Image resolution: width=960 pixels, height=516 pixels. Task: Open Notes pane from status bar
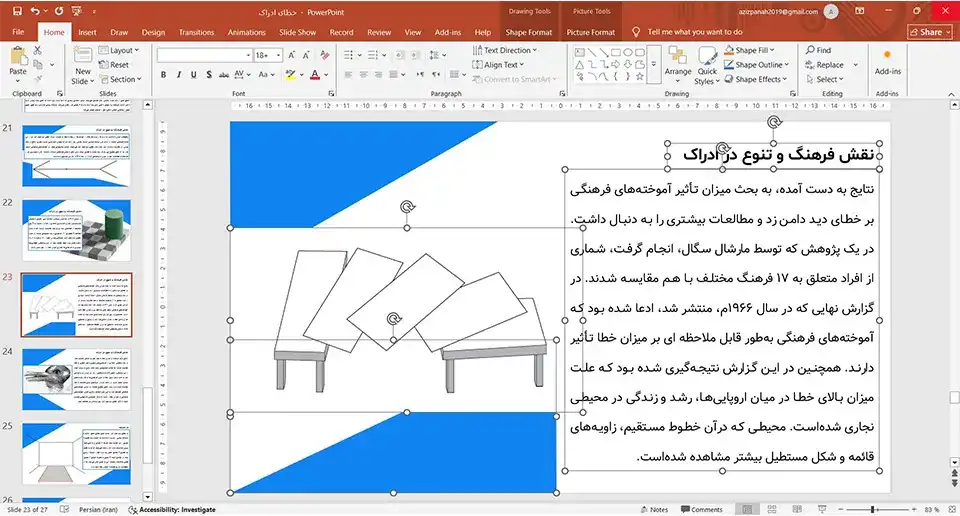point(654,509)
